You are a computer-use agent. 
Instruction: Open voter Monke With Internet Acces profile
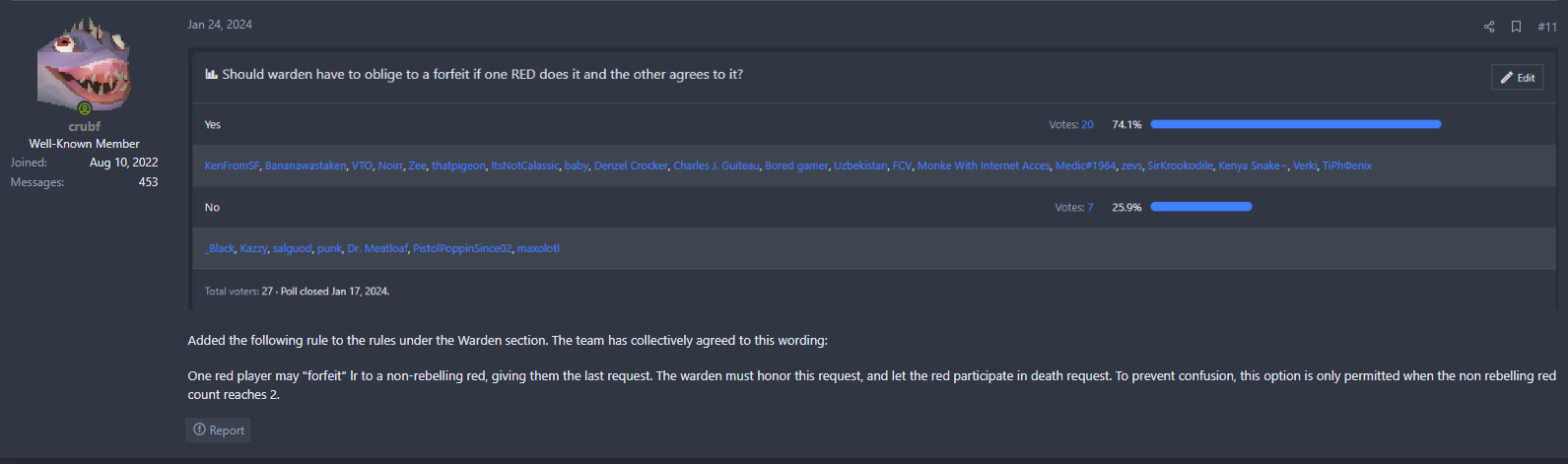pyautogui.click(x=984, y=166)
